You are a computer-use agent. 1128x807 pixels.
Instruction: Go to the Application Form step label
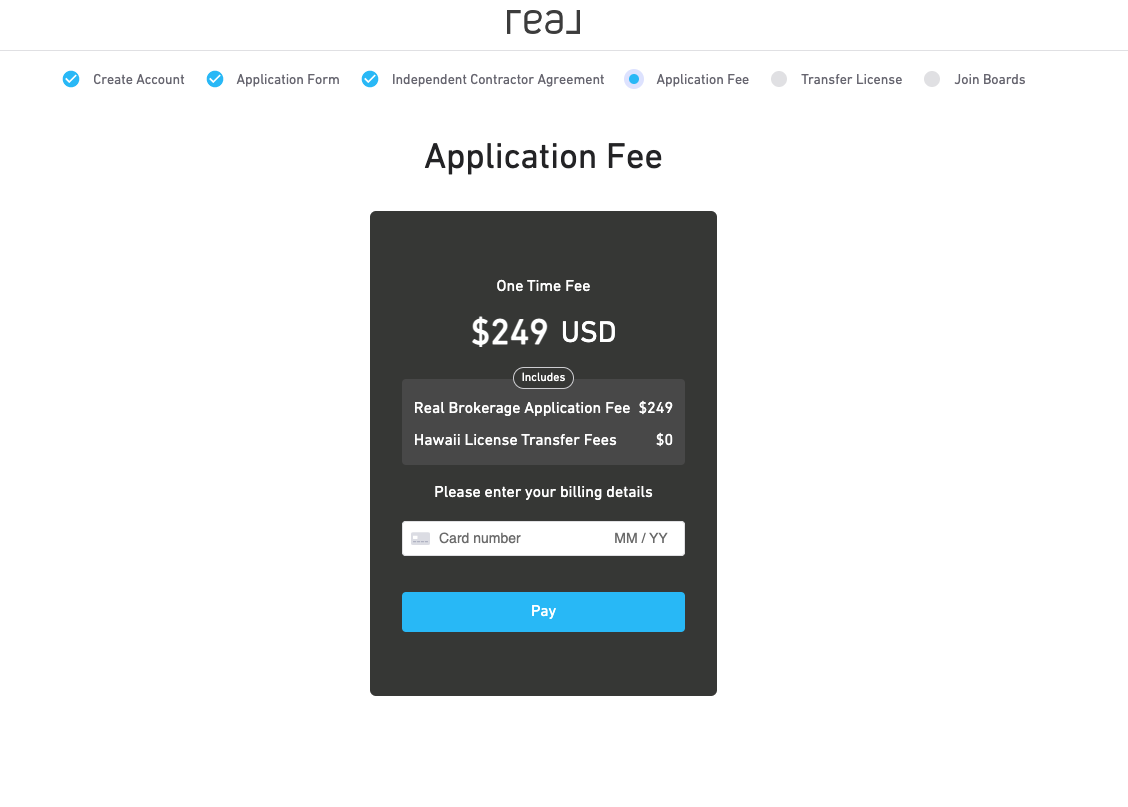tap(288, 79)
